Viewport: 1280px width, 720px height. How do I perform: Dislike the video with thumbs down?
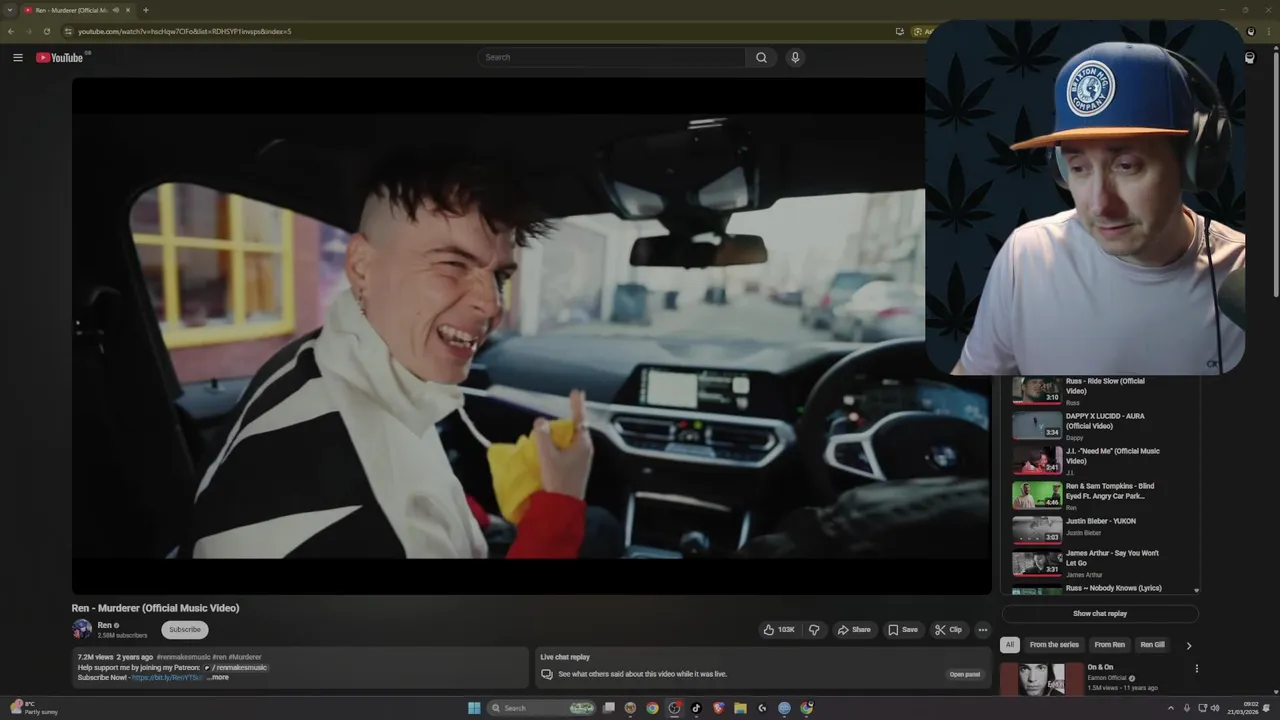(x=814, y=630)
